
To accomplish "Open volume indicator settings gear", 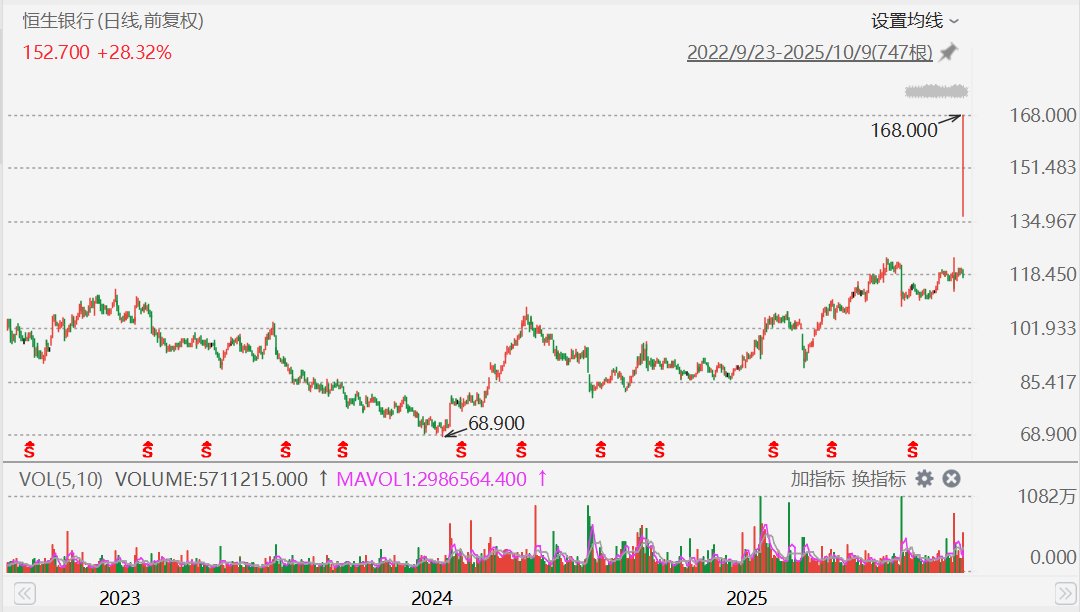I will coord(925,479).
